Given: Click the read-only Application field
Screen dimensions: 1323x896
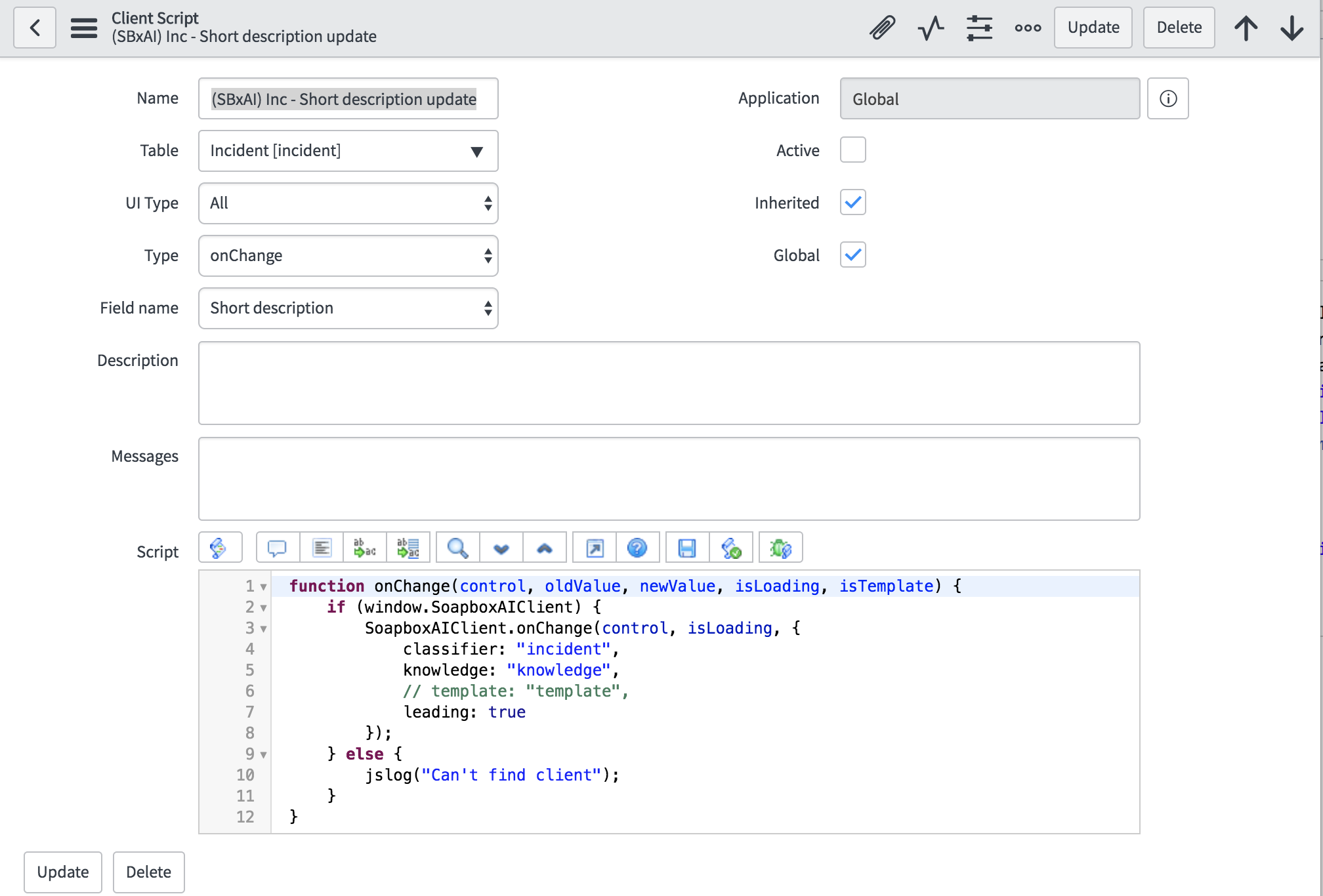Looking at the screenshot, I should [990, 98].
